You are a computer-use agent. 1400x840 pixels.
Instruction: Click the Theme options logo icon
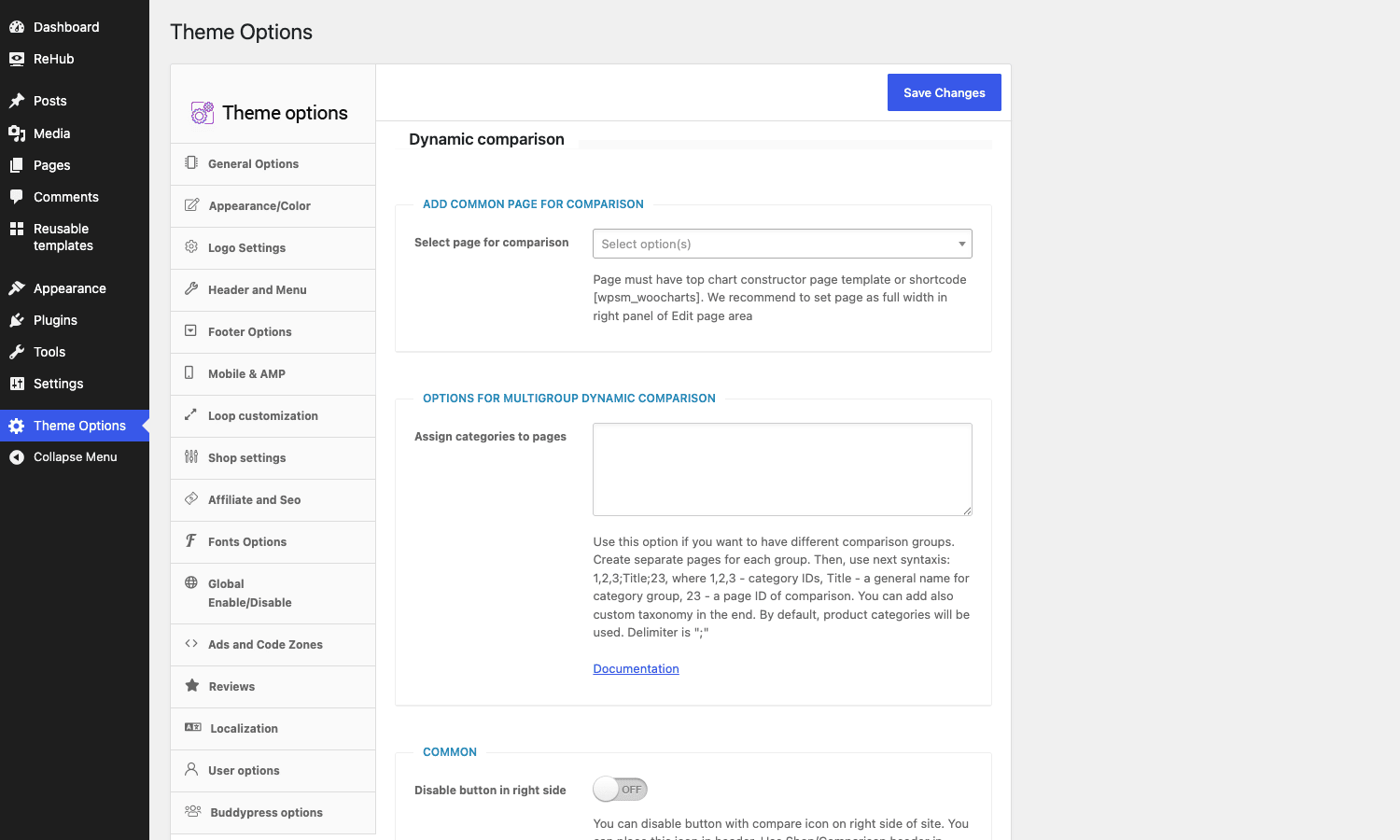click(x=203, y=113)
